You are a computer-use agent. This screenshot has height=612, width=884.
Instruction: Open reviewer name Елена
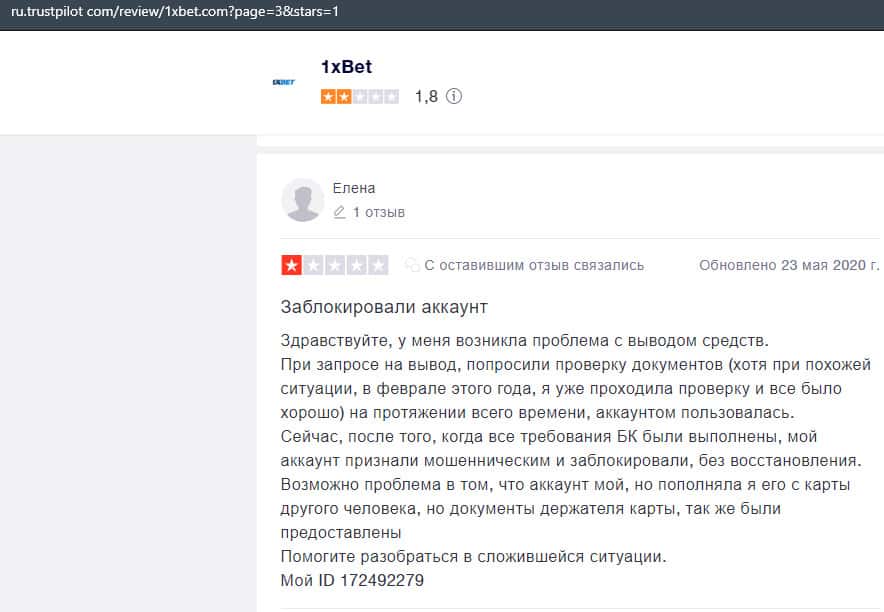coord(354,188)
